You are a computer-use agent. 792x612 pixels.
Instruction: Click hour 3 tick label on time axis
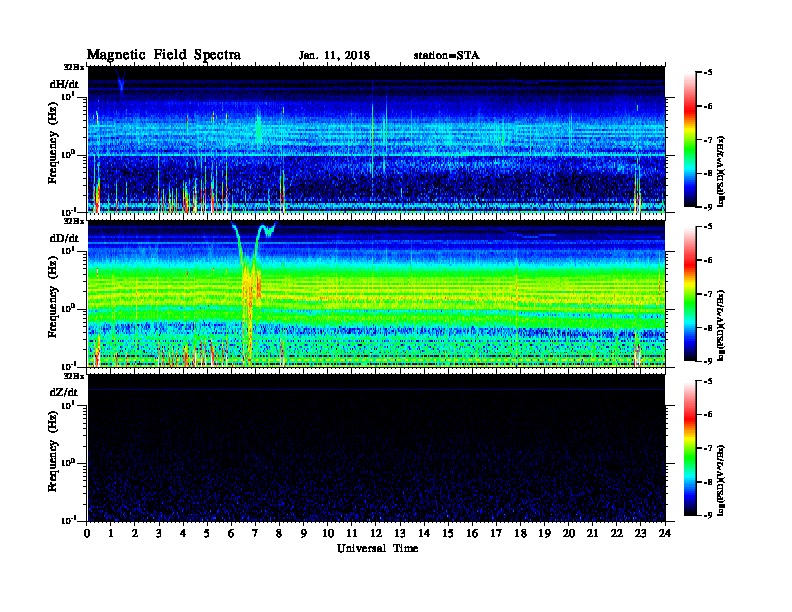click(159, 534)
